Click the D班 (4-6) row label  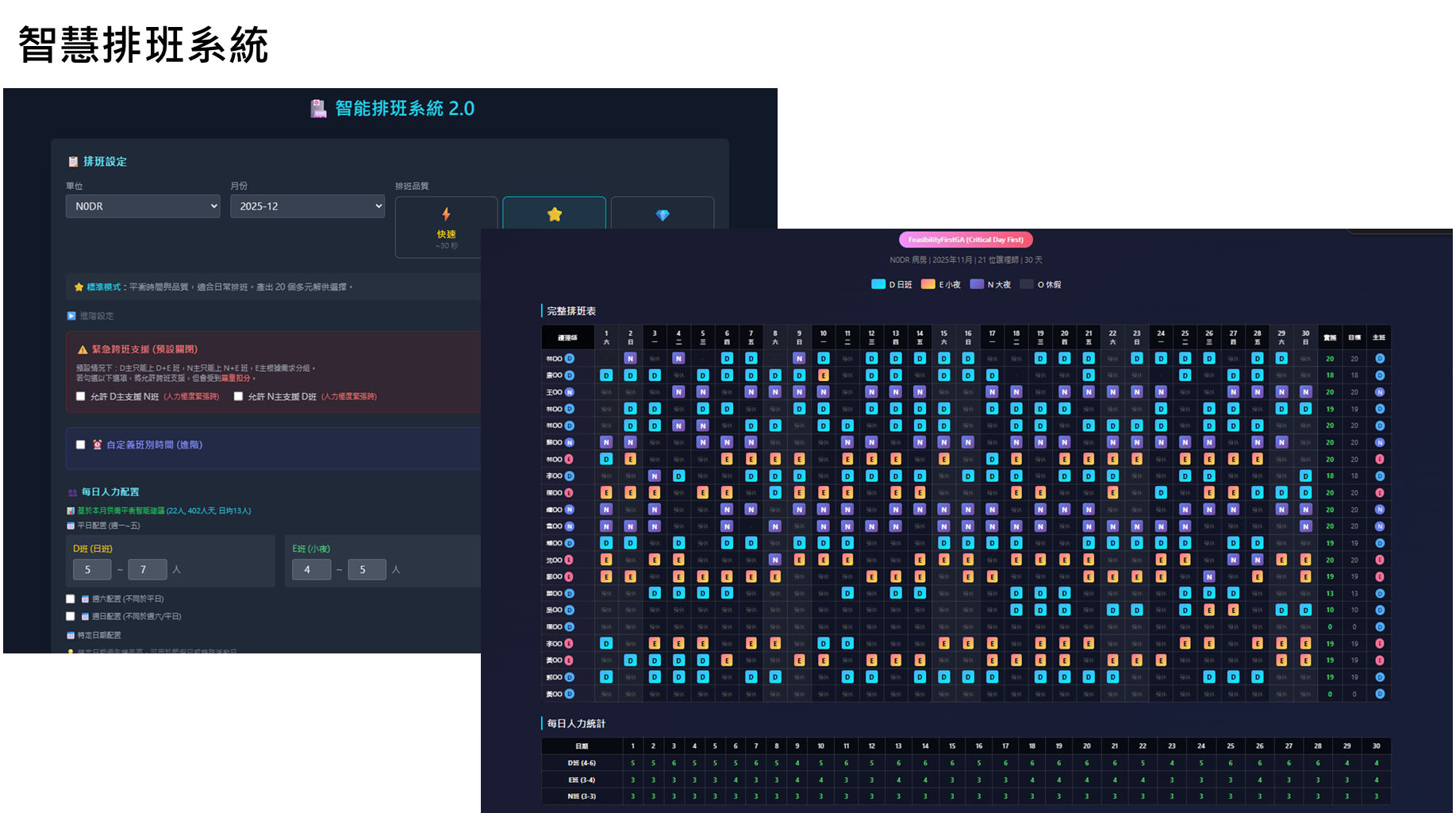point(582,763)
